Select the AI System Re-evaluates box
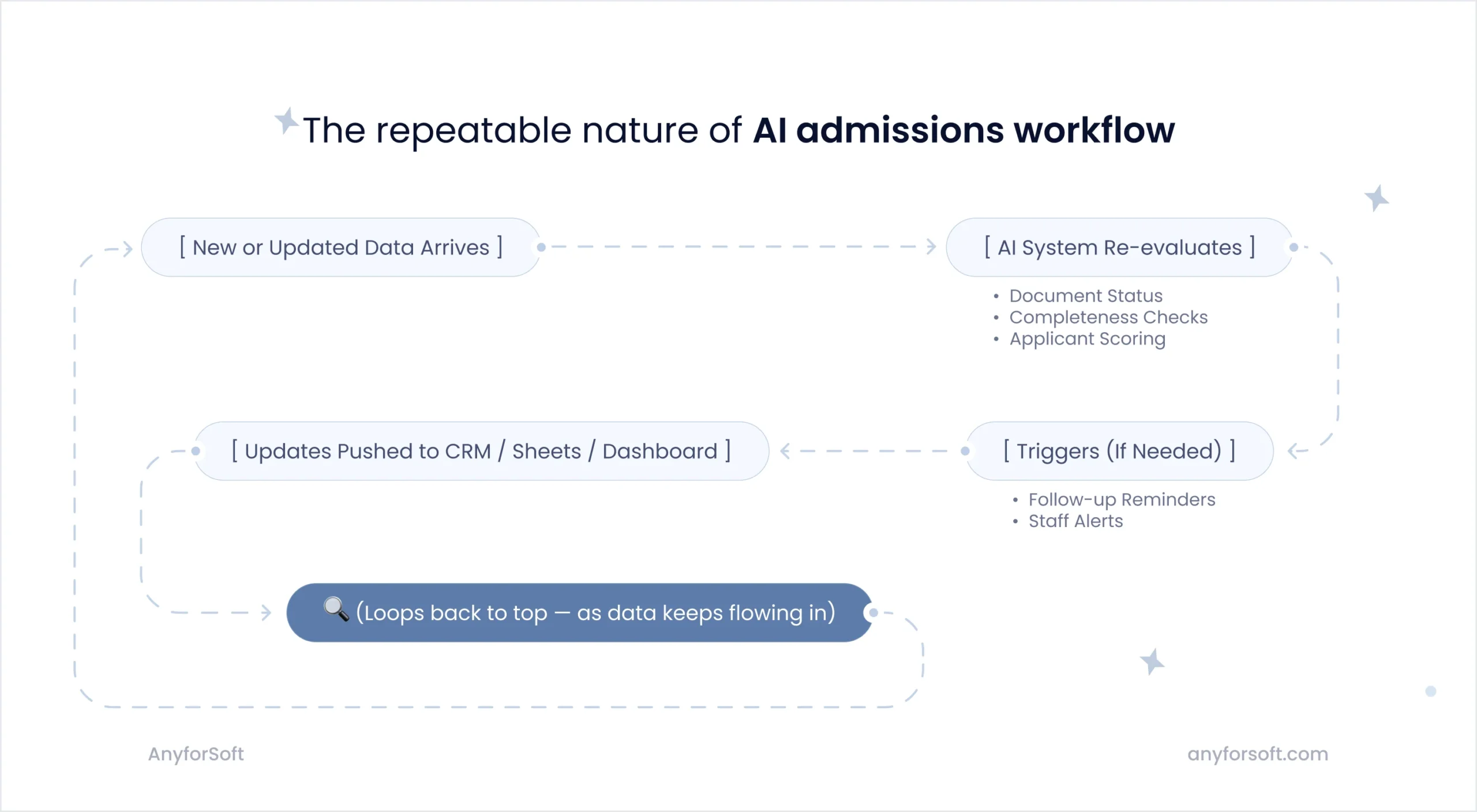Screen dimensions: 1477x812 (x=1119, y=247)
